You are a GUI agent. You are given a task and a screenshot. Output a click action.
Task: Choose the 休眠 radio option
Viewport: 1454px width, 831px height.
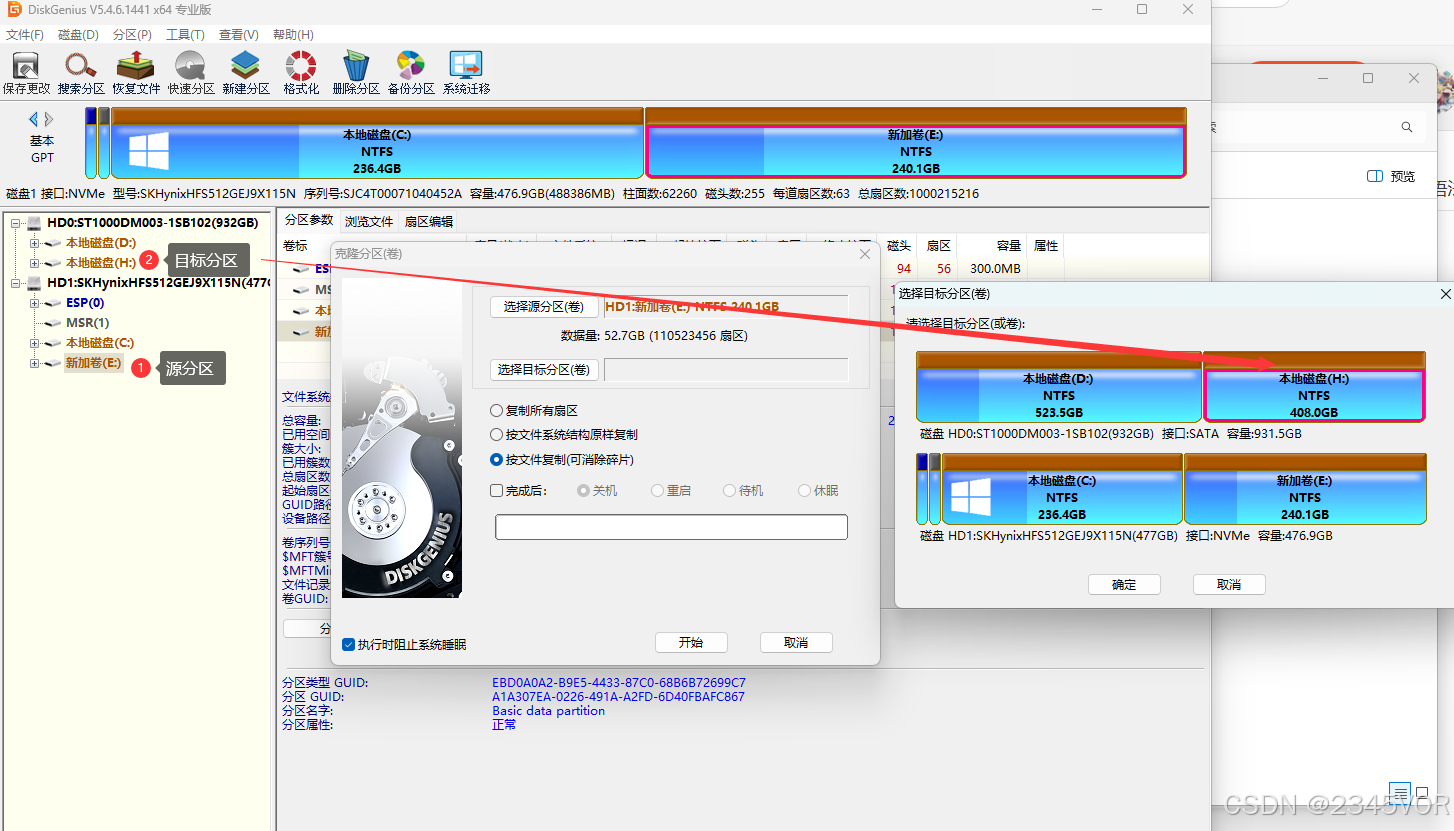[804, 491]
